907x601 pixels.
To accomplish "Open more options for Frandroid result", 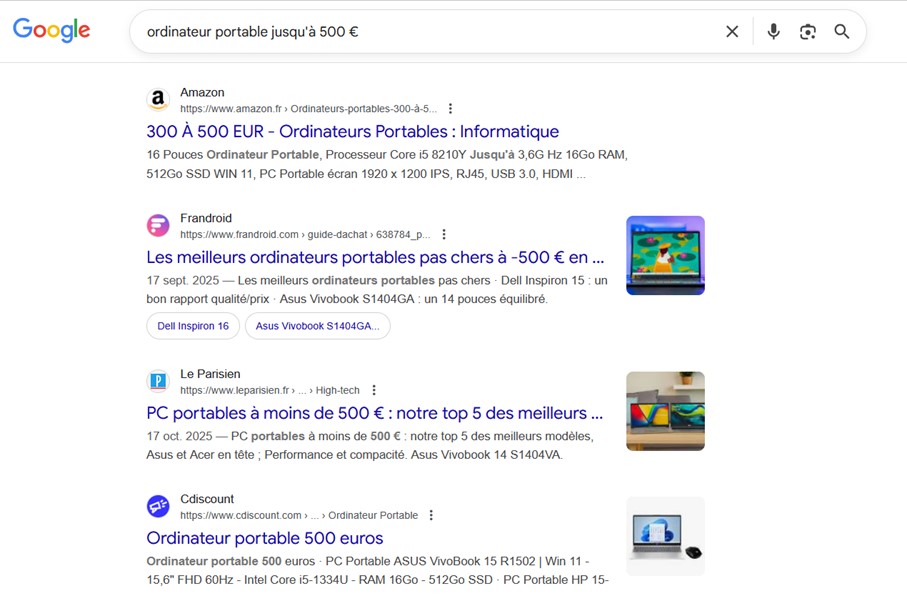I will click(x=444, y=235).
